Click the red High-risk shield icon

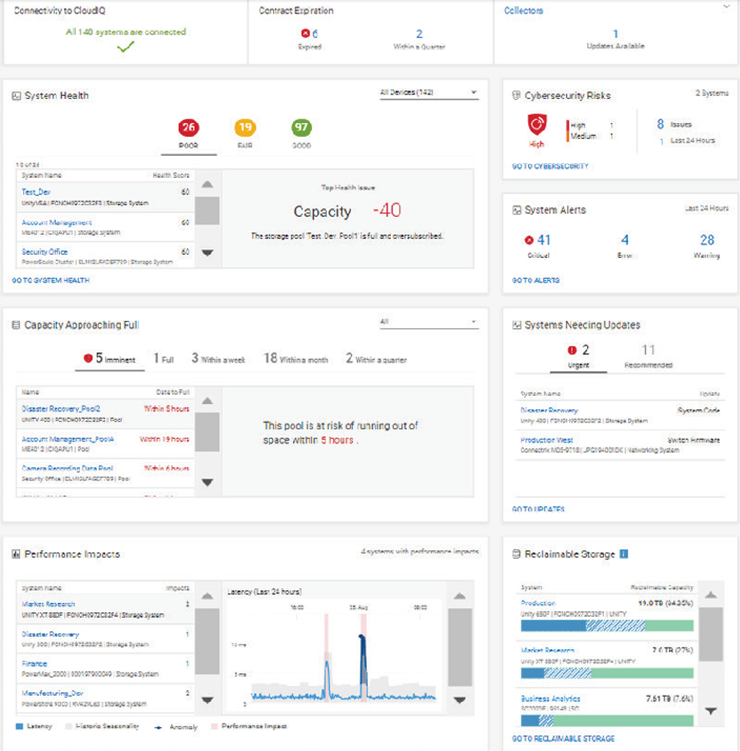point(537,126)
